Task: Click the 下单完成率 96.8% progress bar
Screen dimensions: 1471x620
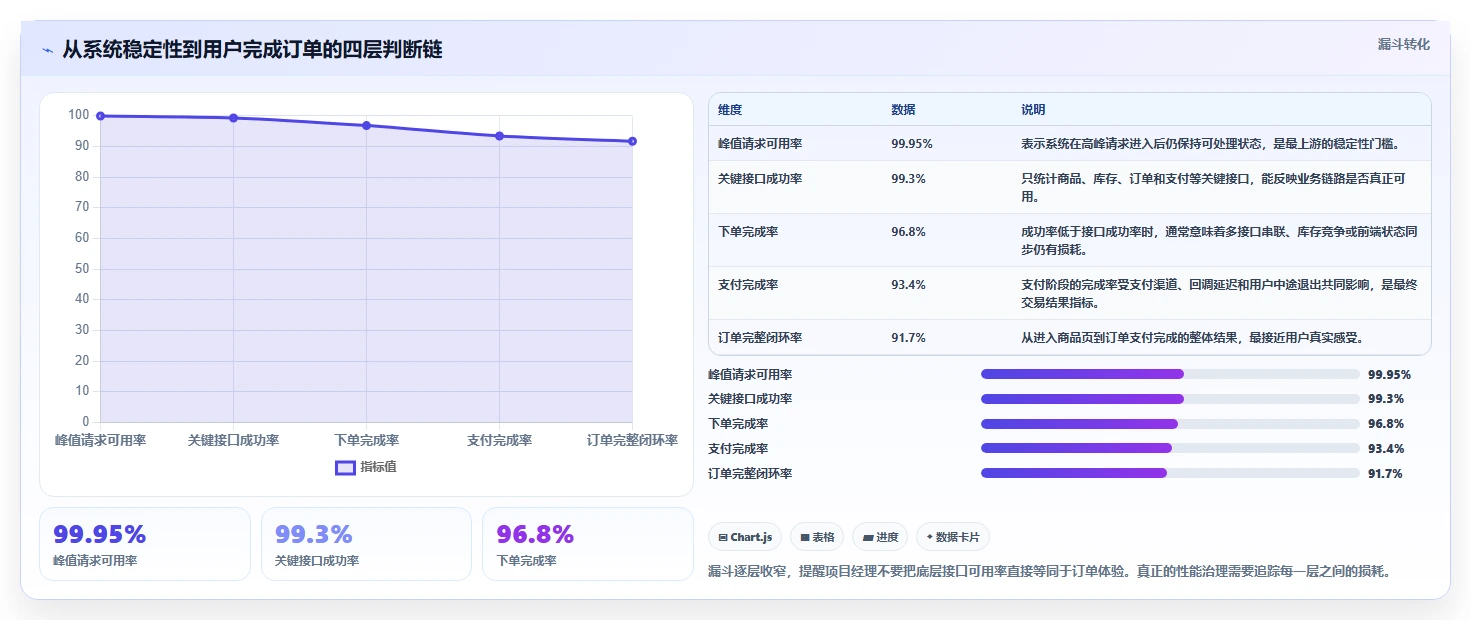Action: (x=1170, y=424)
